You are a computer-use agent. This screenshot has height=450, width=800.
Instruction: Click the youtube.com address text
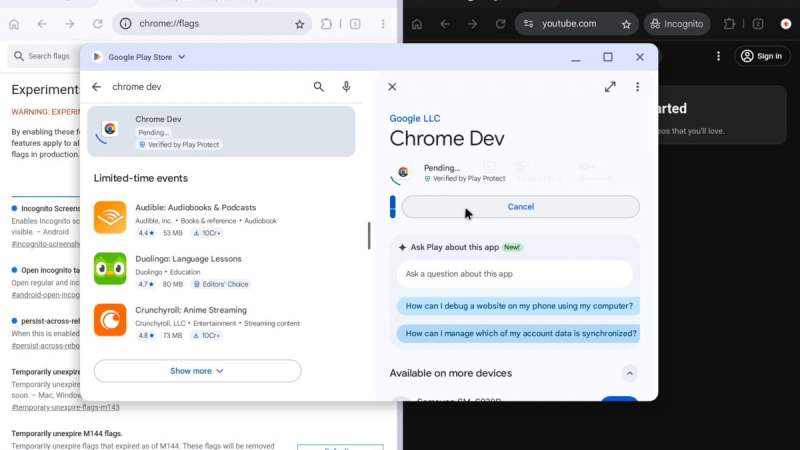click(569, 24)
